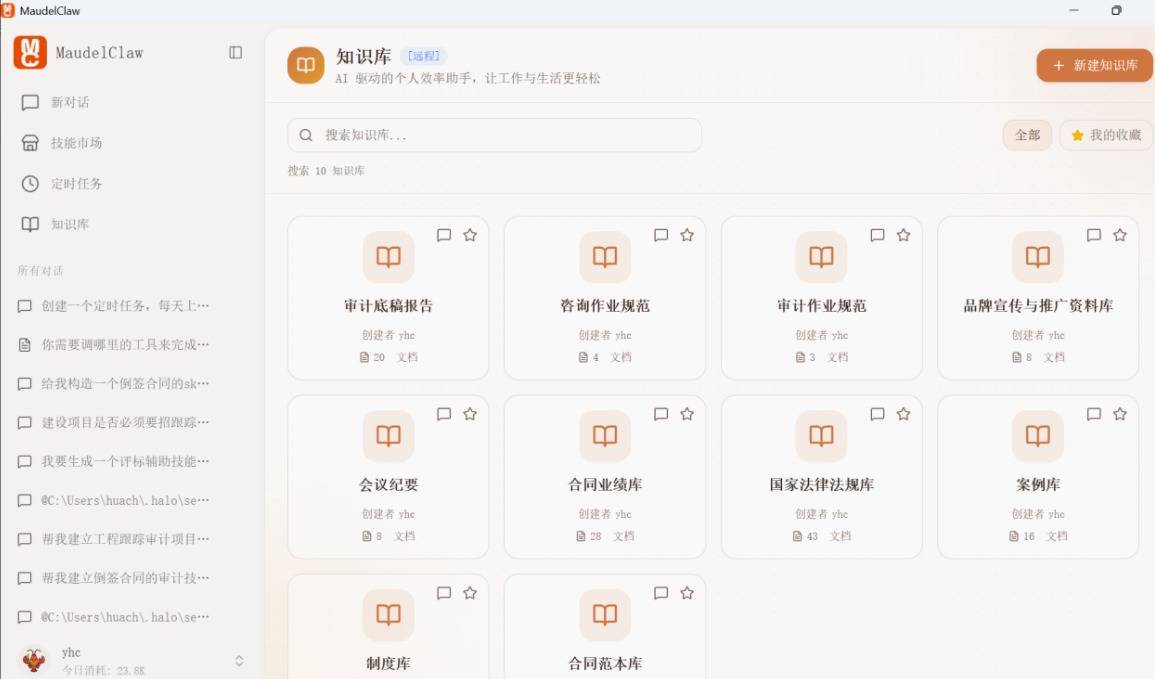Screen dimensions: 1155x679
Task: Toggle favorite star on 审计作业规范 card
Action: tap(904, 235)
